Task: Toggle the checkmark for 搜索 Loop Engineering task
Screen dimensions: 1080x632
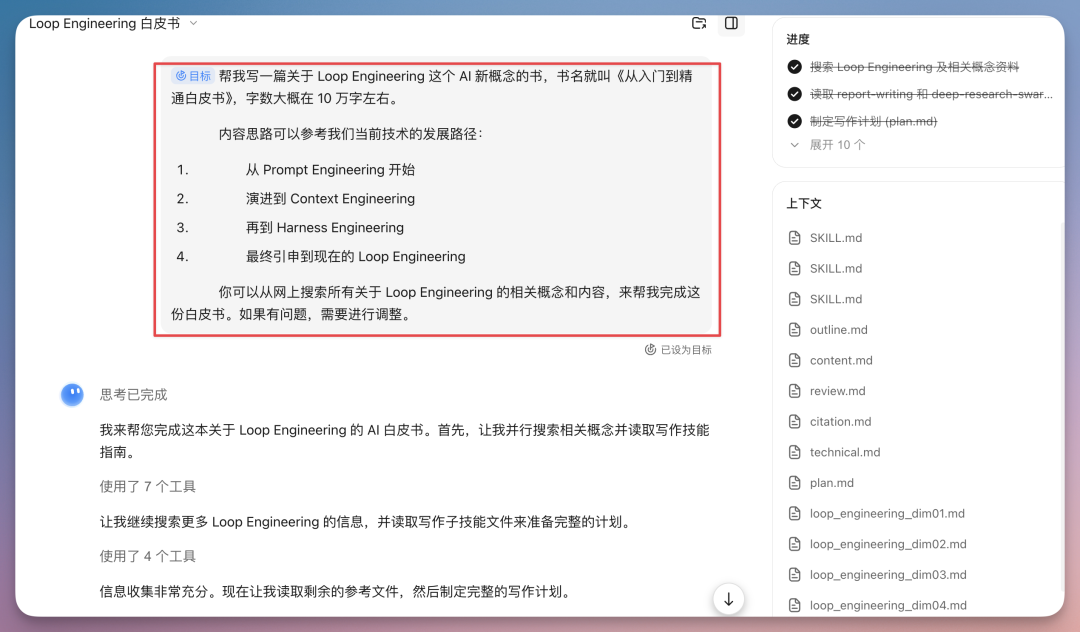Action: 794,67
